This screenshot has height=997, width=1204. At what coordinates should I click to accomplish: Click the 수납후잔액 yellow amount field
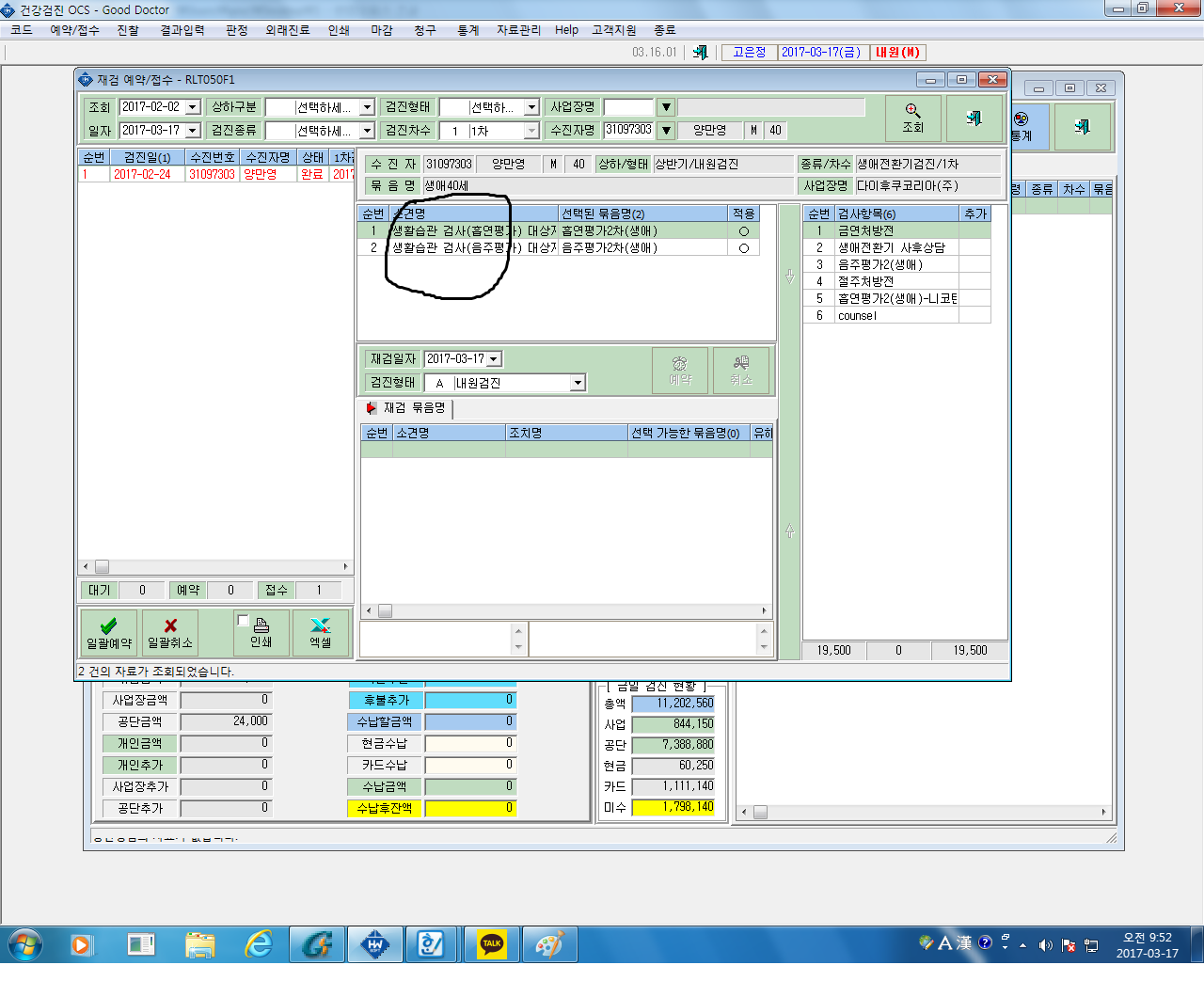470,808
